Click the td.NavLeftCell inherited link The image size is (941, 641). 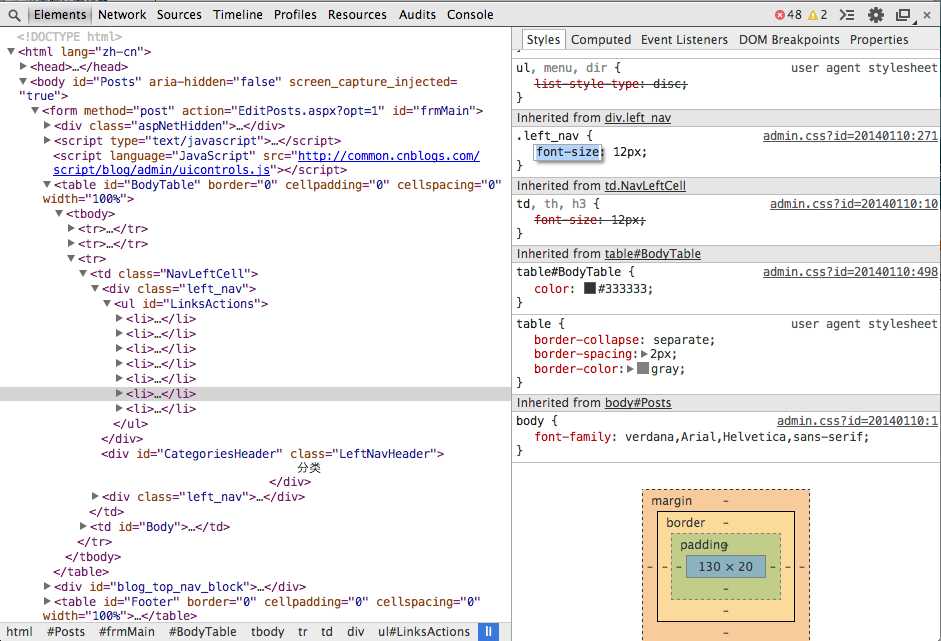click(x=645, y=185)
